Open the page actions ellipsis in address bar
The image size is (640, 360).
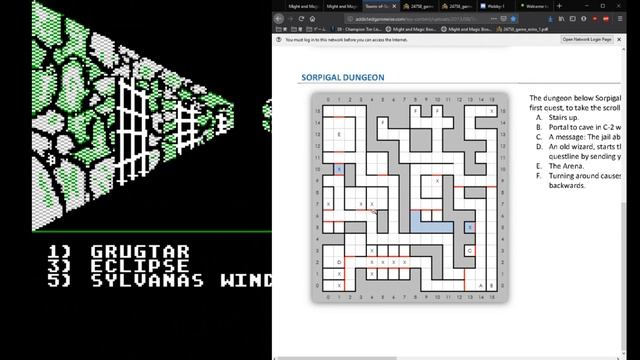tap(494, 19)
